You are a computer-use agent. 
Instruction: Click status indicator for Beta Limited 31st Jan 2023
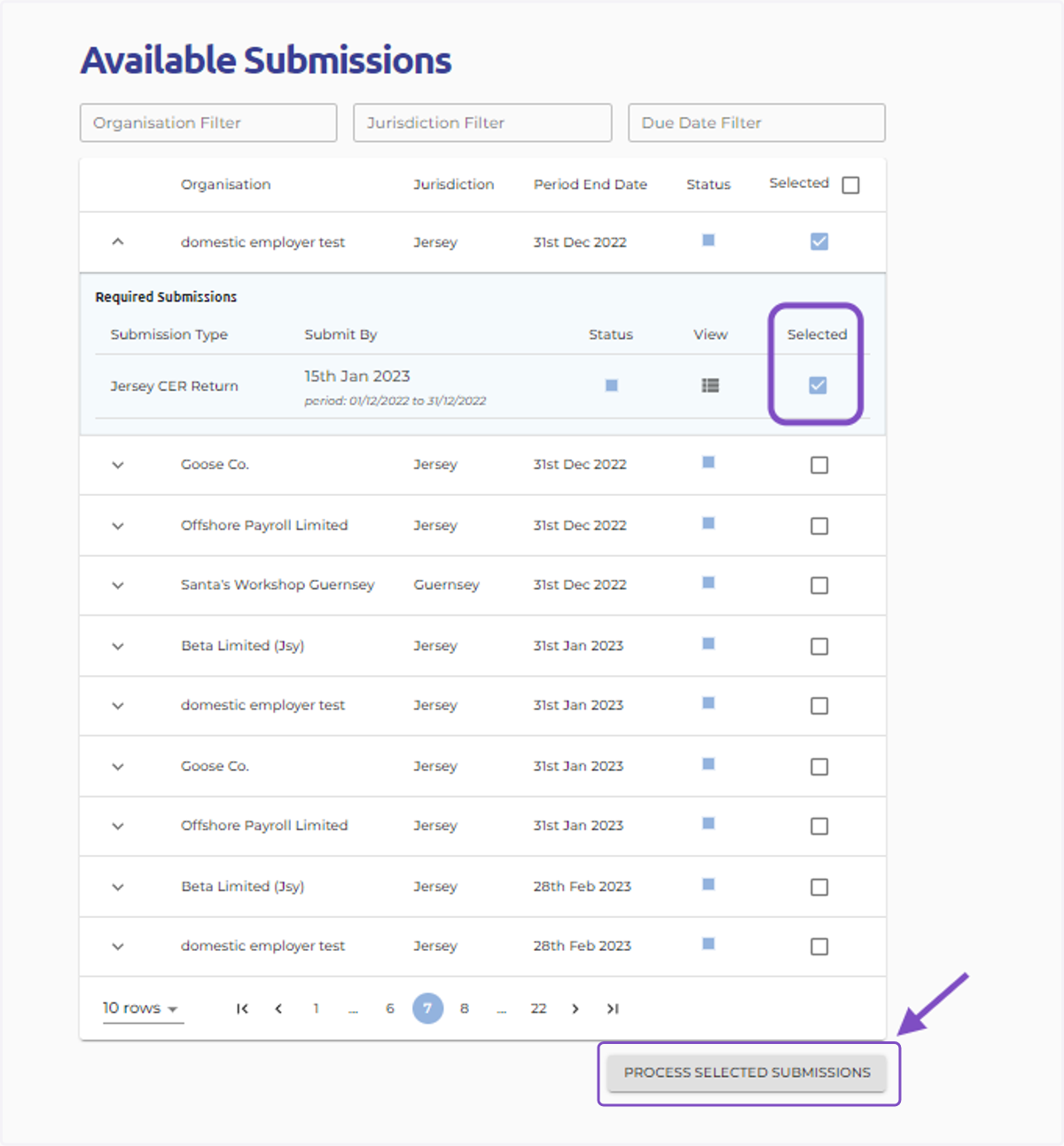pyautogui.click(x=708, y=644)
